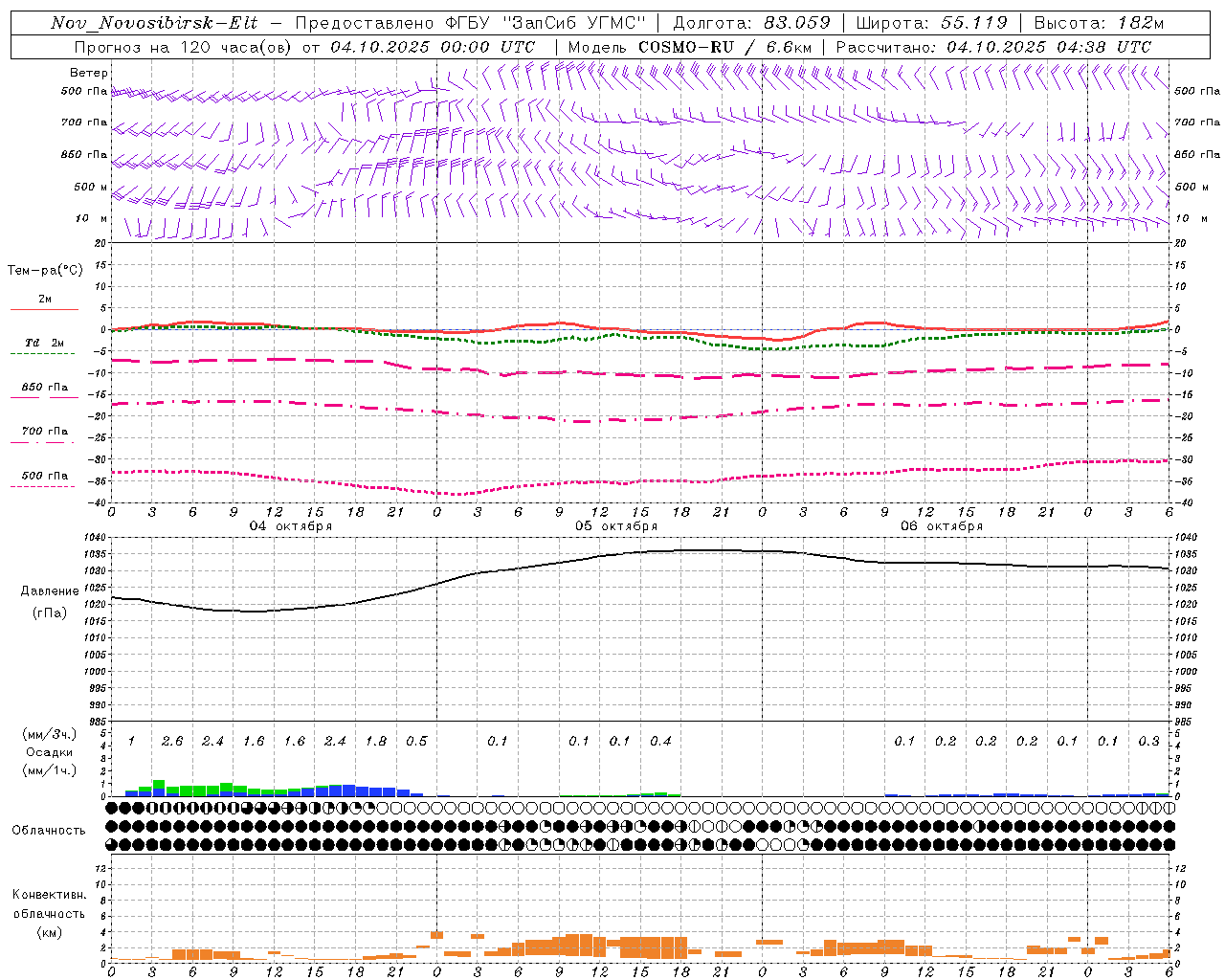Select the elevation text "Высота: 182м"

pyautogui.click(x=1099, y=23)
